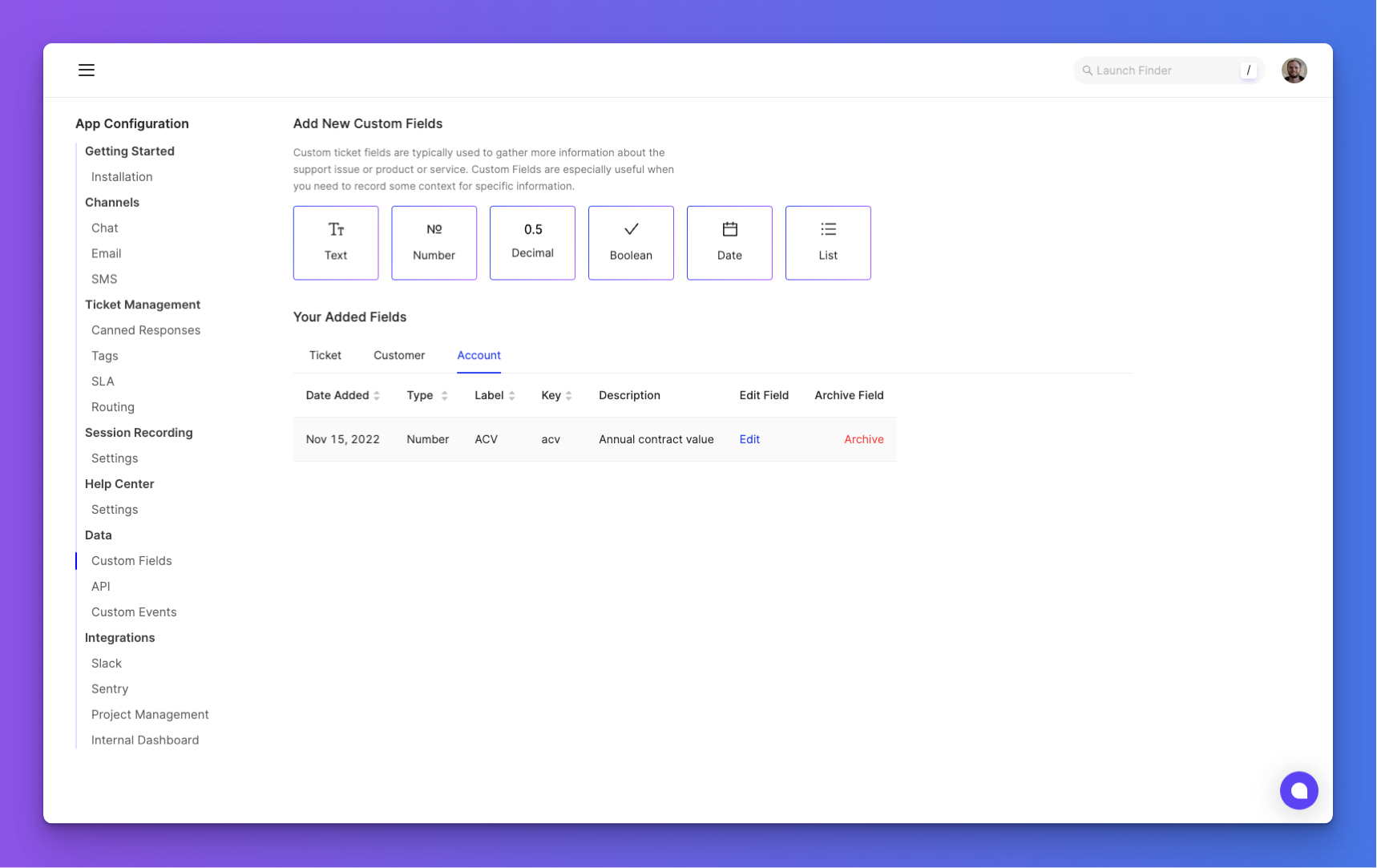Image resolution: width=1377 pixels, height=868 pixels.
Task: Add a Text custom field
Action: (x=336, y=243)
